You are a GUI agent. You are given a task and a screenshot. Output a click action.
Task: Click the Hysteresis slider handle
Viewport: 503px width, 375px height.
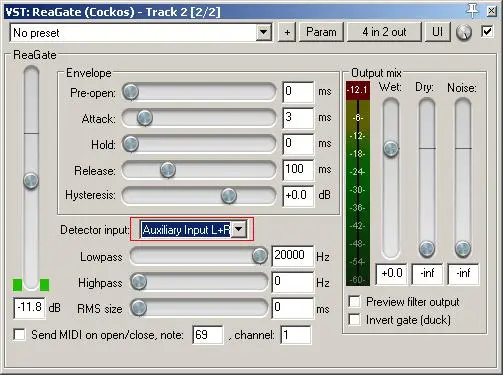(229, 195)
